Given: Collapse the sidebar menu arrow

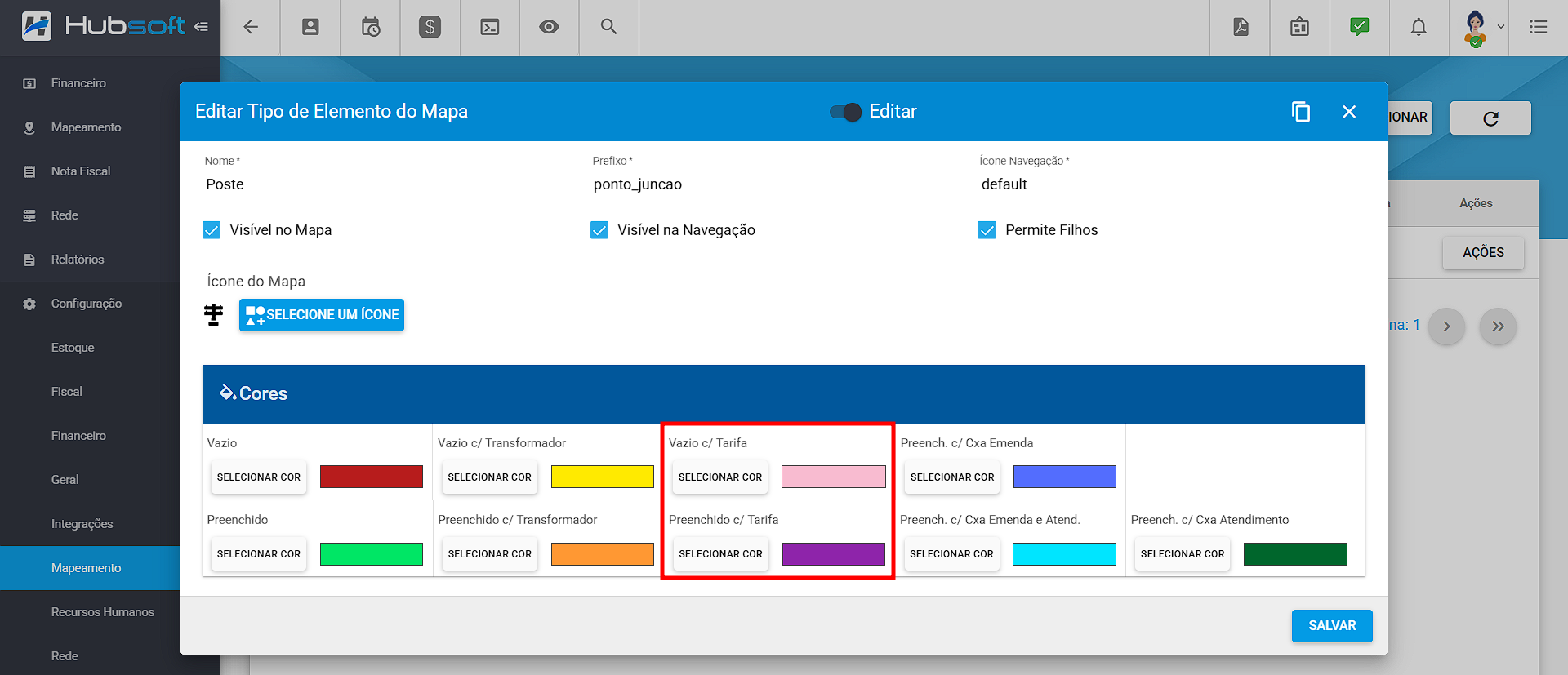Looking at the screenshot, I should [201, 26].
